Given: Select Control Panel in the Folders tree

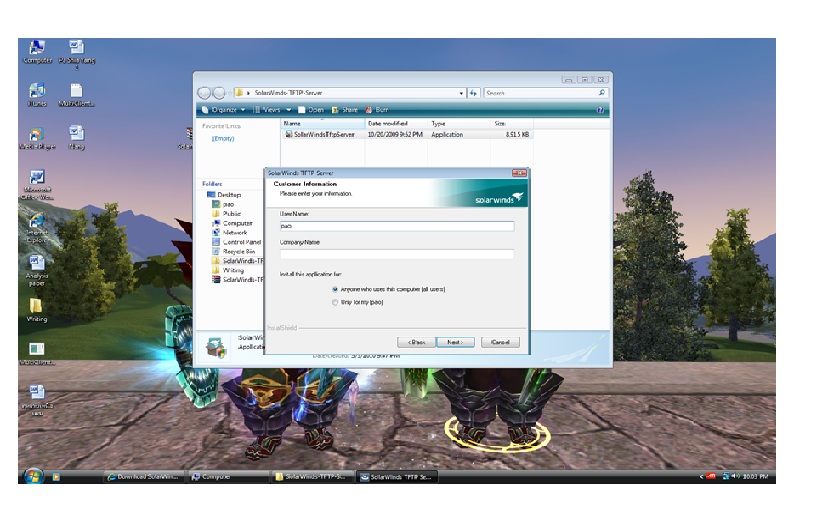Looking at the screenshot, I should click(x=241, y=242).
